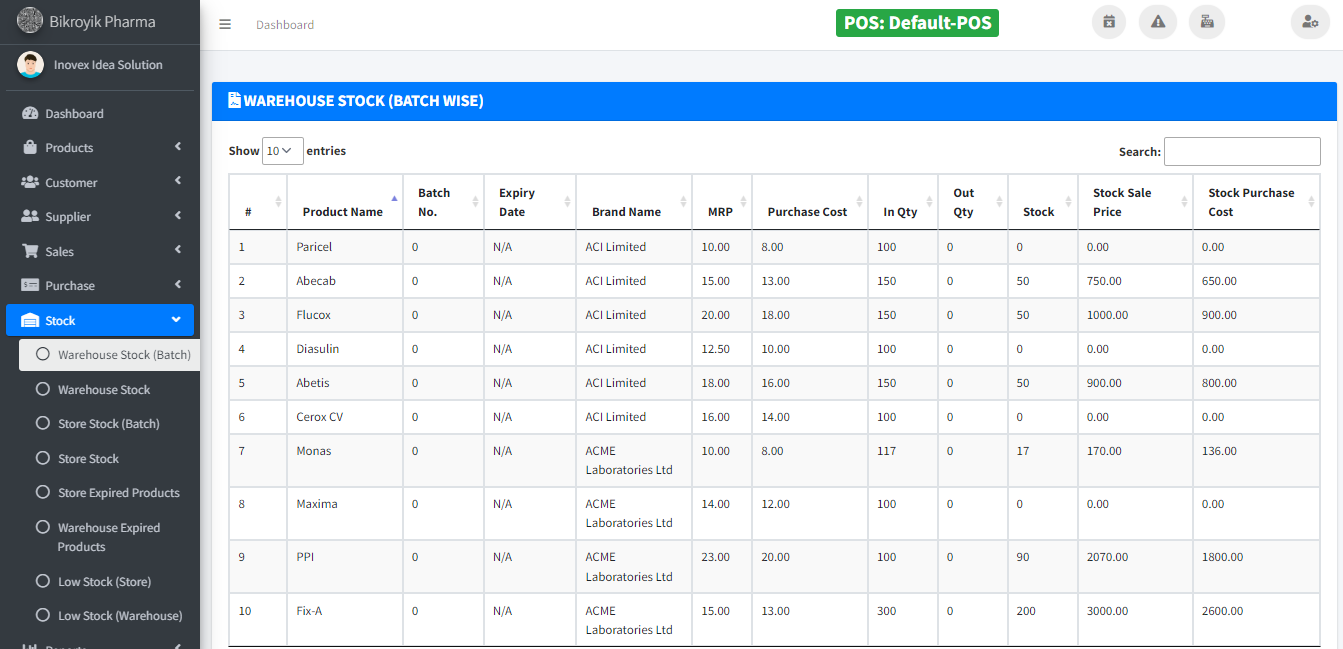Click the POS: Default-POS button
This screenshot has height=649, width=1343.
point(916,23)
